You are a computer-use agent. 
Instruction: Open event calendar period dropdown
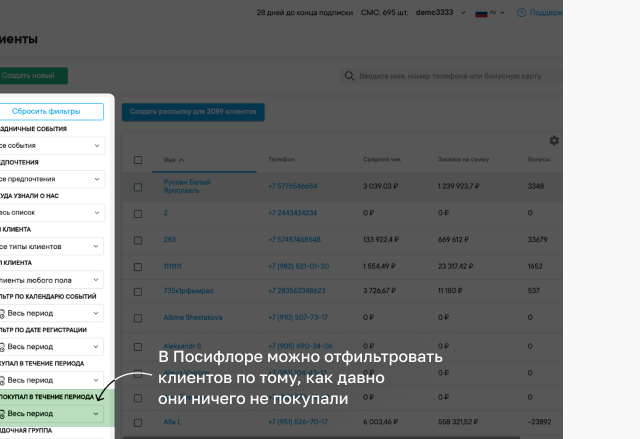pos(51,313)
